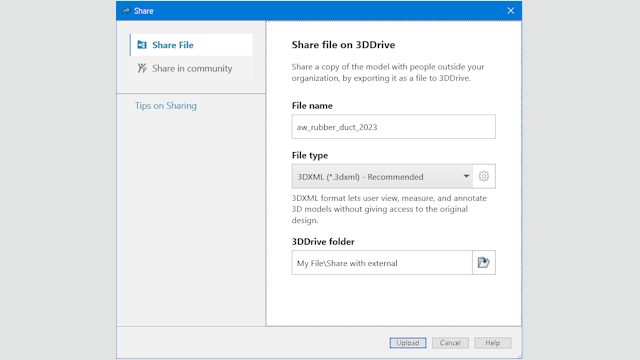Click the Cancel button

[x=450, y=343]
